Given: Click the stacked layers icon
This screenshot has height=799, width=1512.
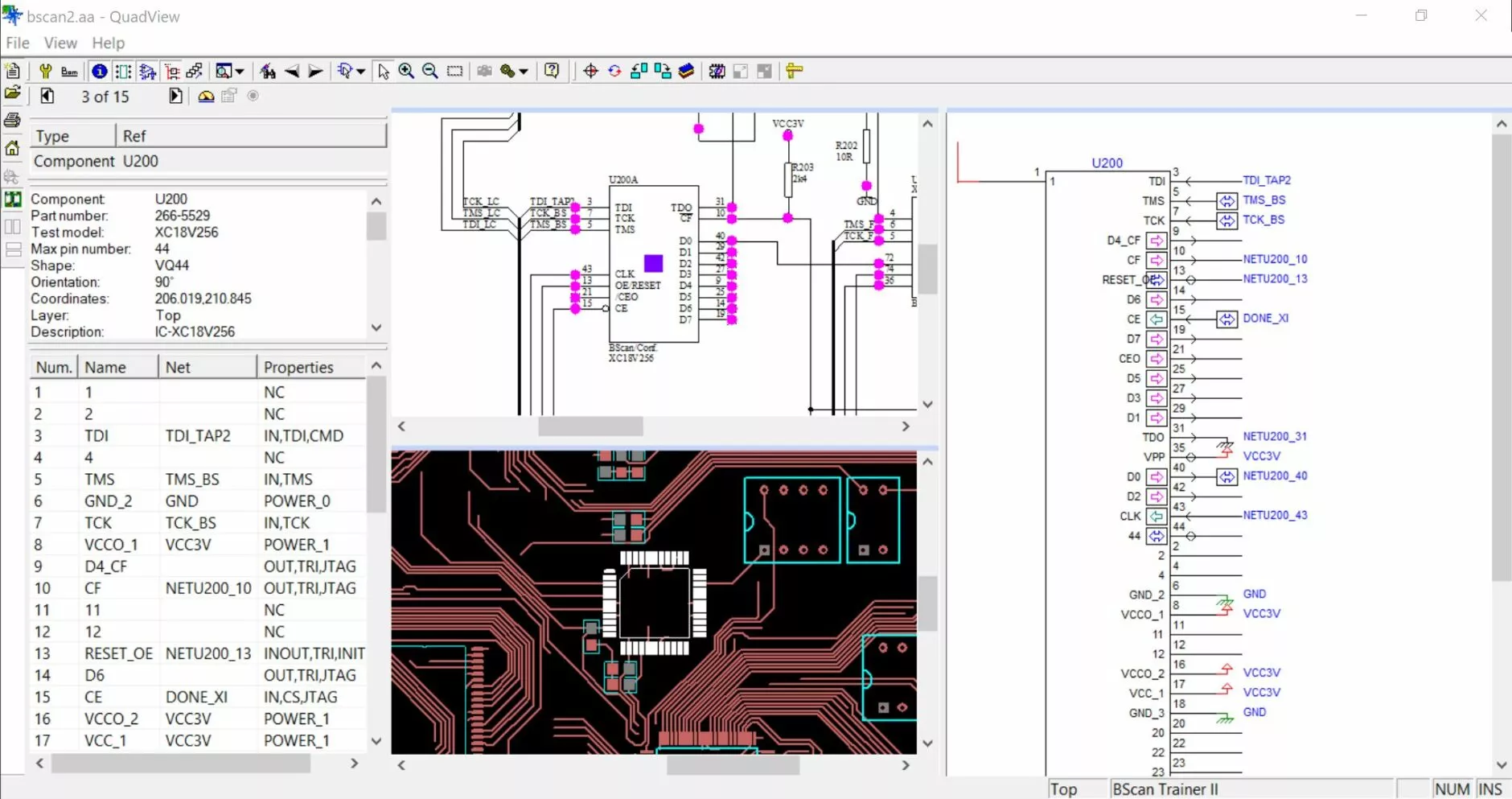Looking at the screenshot, I should pyautogui.click(x=686, y=71).
